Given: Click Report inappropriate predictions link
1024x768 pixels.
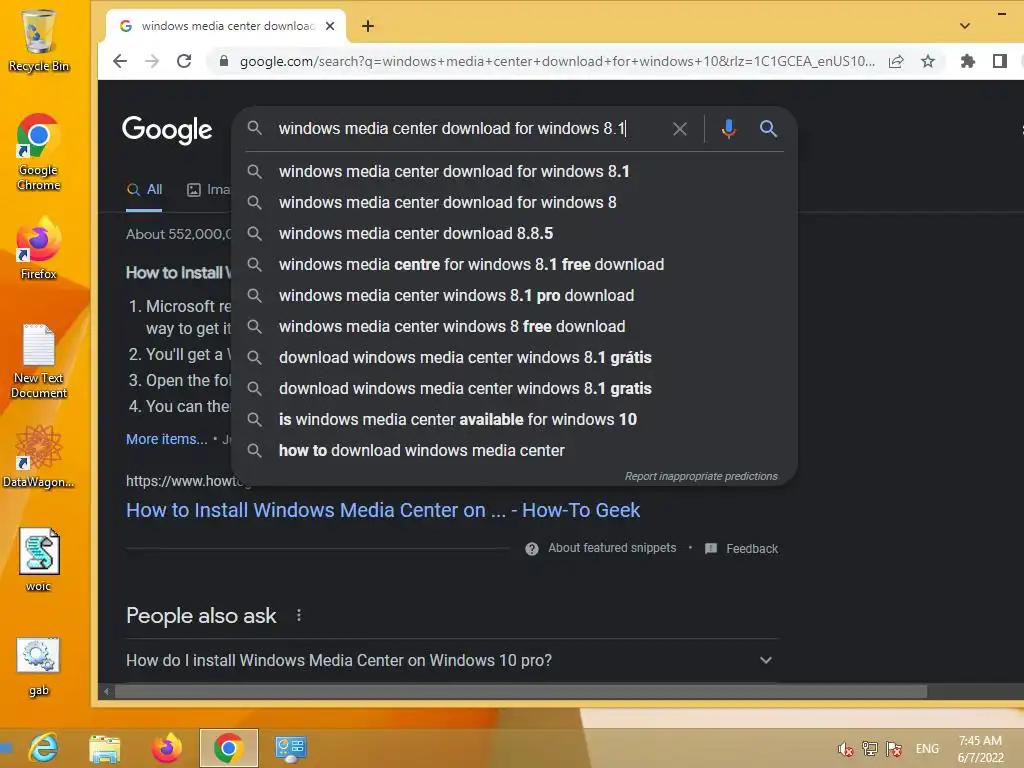Looking at the screenshot, I should [701, 476].
